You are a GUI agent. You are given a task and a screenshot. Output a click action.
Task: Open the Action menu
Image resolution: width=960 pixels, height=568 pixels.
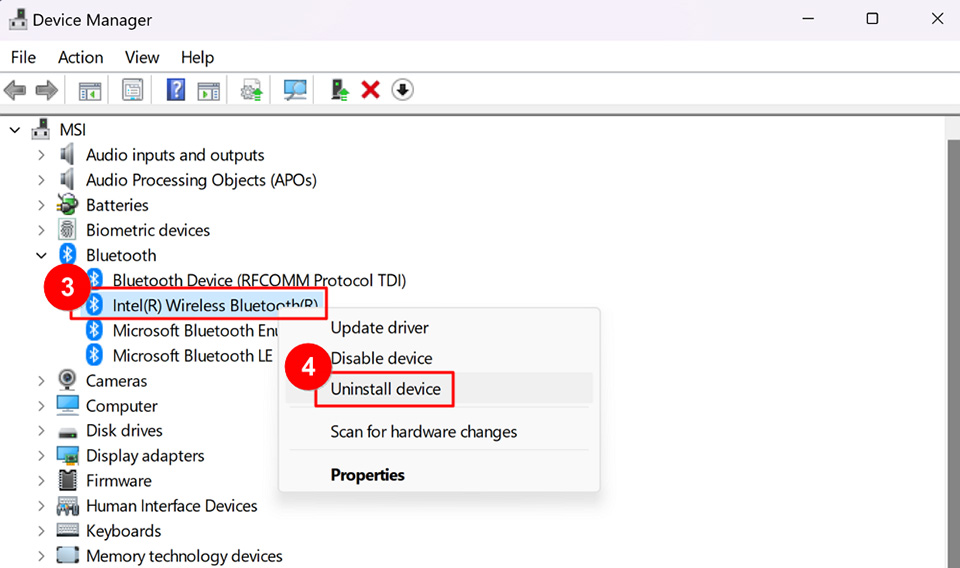[80, 58]
